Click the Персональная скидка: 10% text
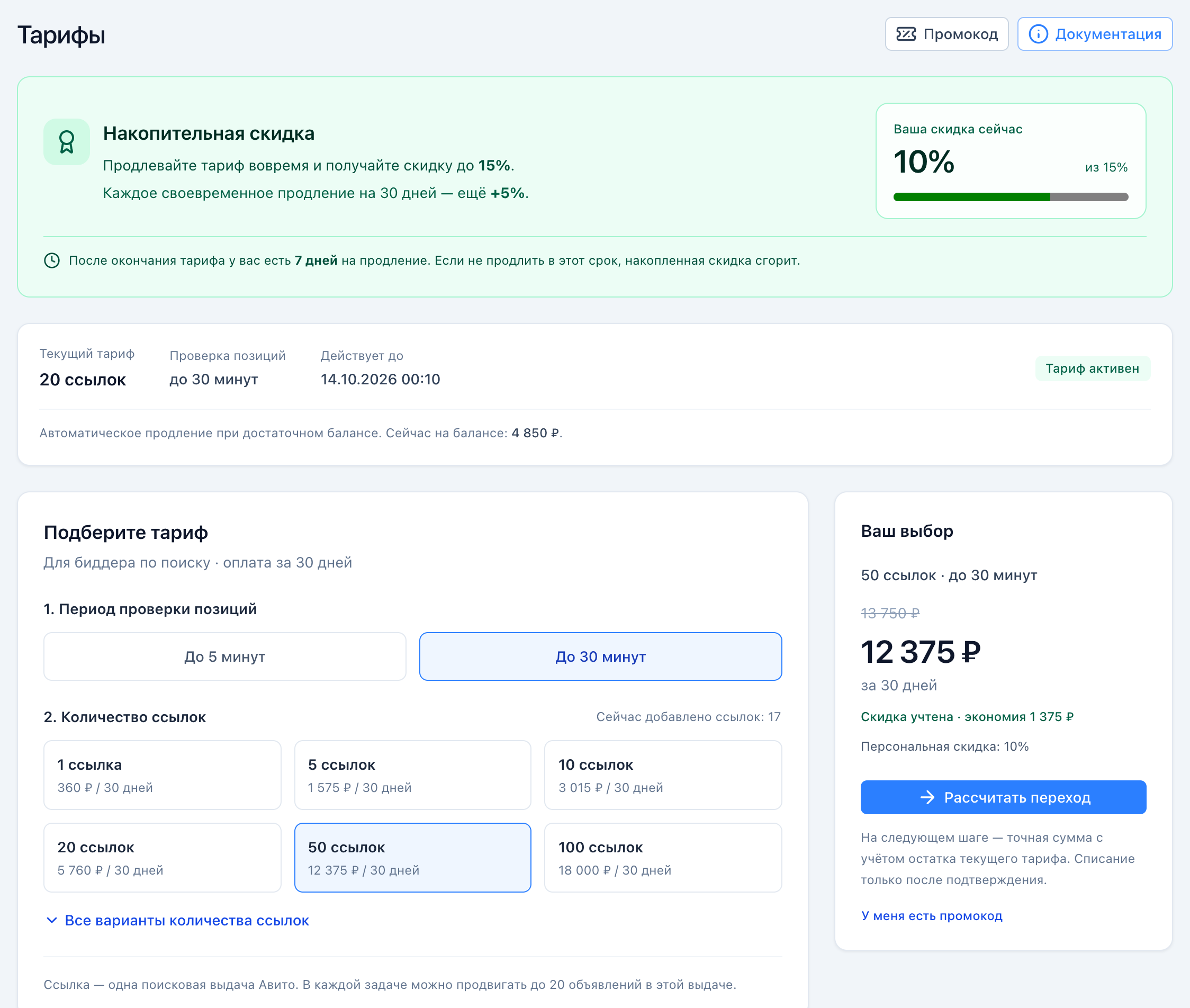Screen dimensions: 1190x1008 point(945,746)
